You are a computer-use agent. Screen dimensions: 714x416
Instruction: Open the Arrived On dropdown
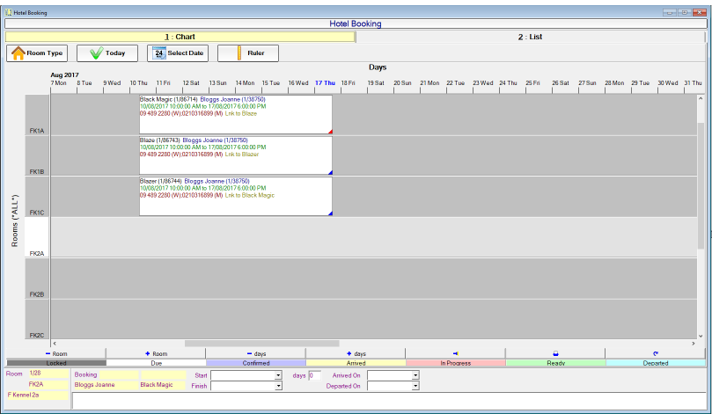click(415, 376)
